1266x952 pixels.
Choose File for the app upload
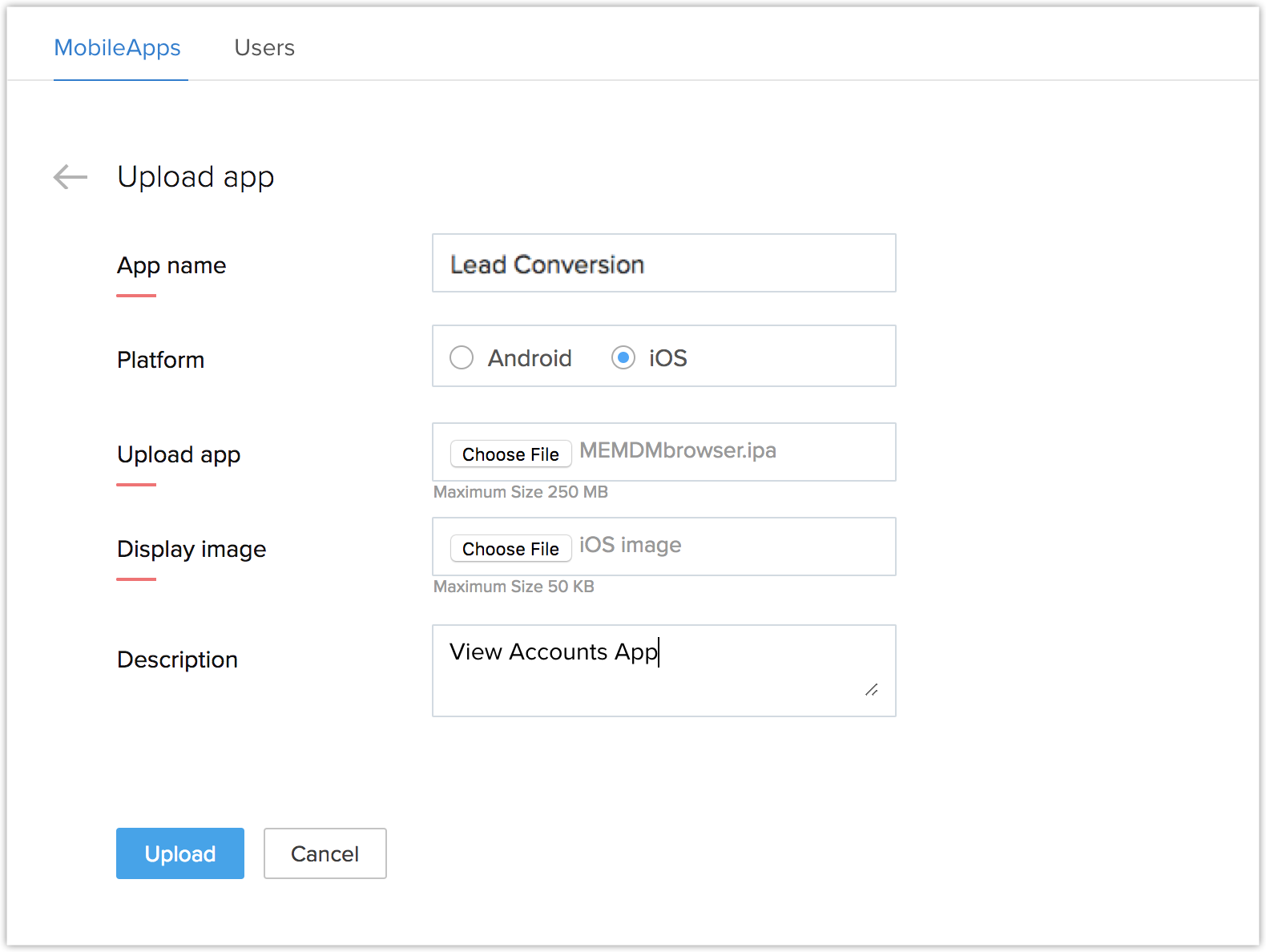pyautogui.click(x=510, y=454)
